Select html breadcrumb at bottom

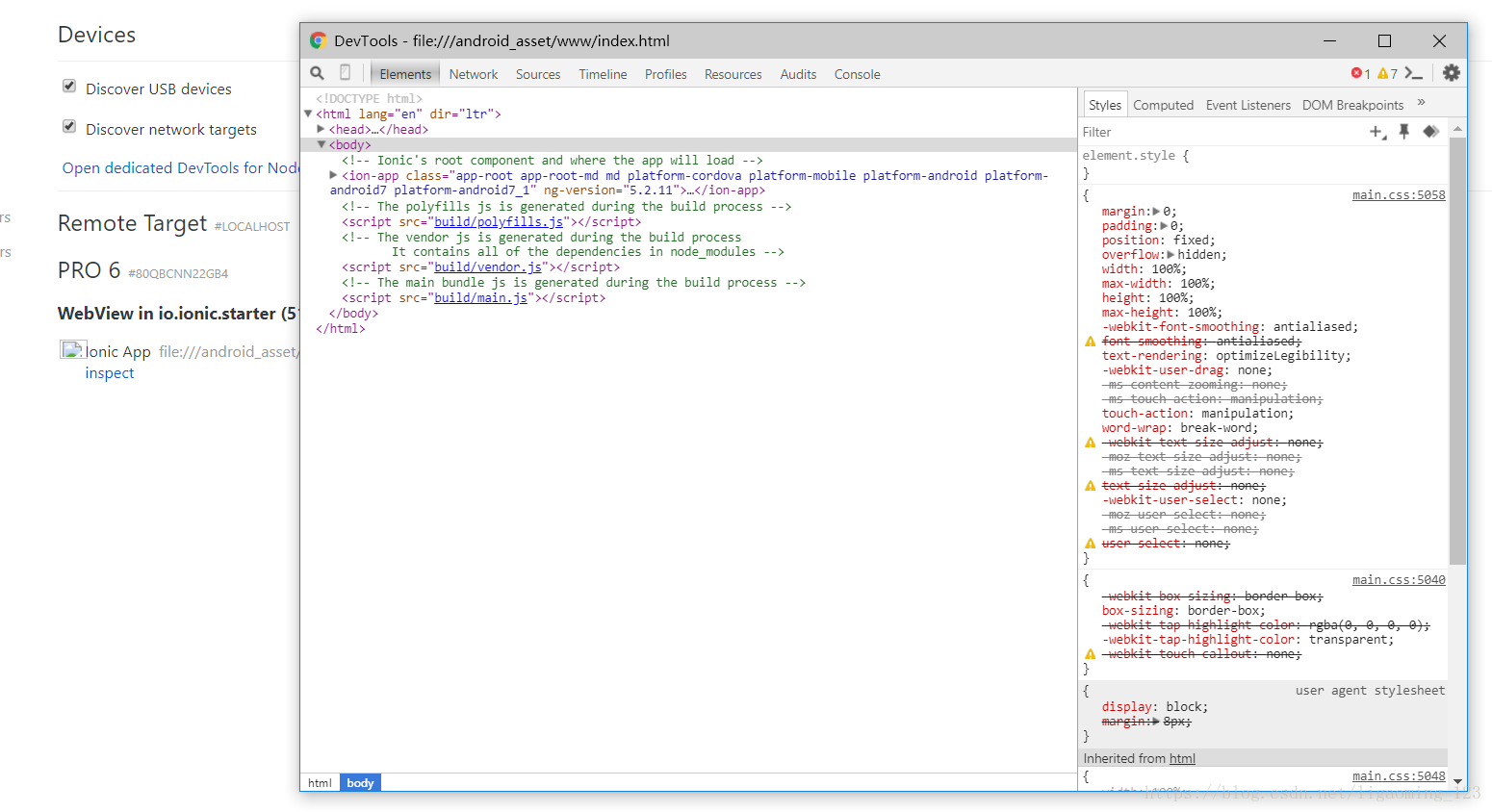pos(321,783)
